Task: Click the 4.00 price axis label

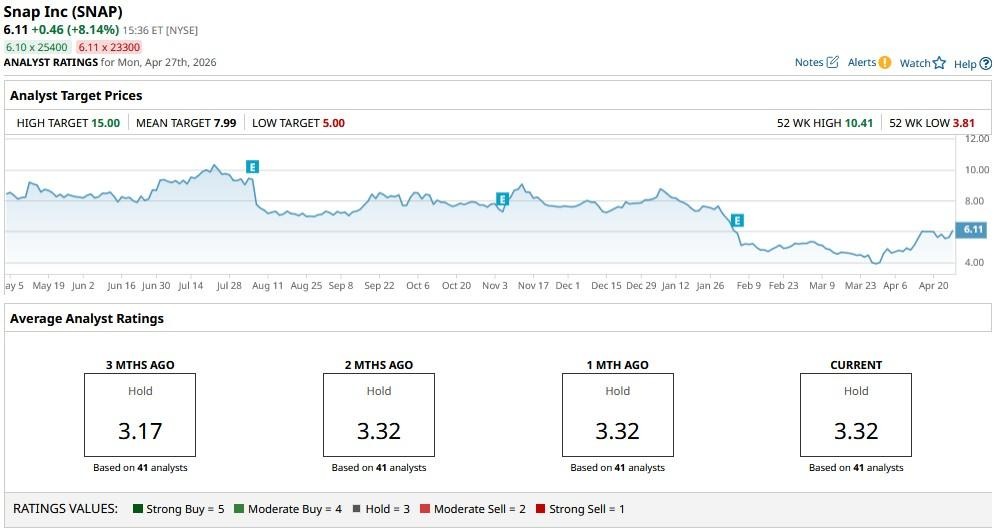Action: click(974, 262)
